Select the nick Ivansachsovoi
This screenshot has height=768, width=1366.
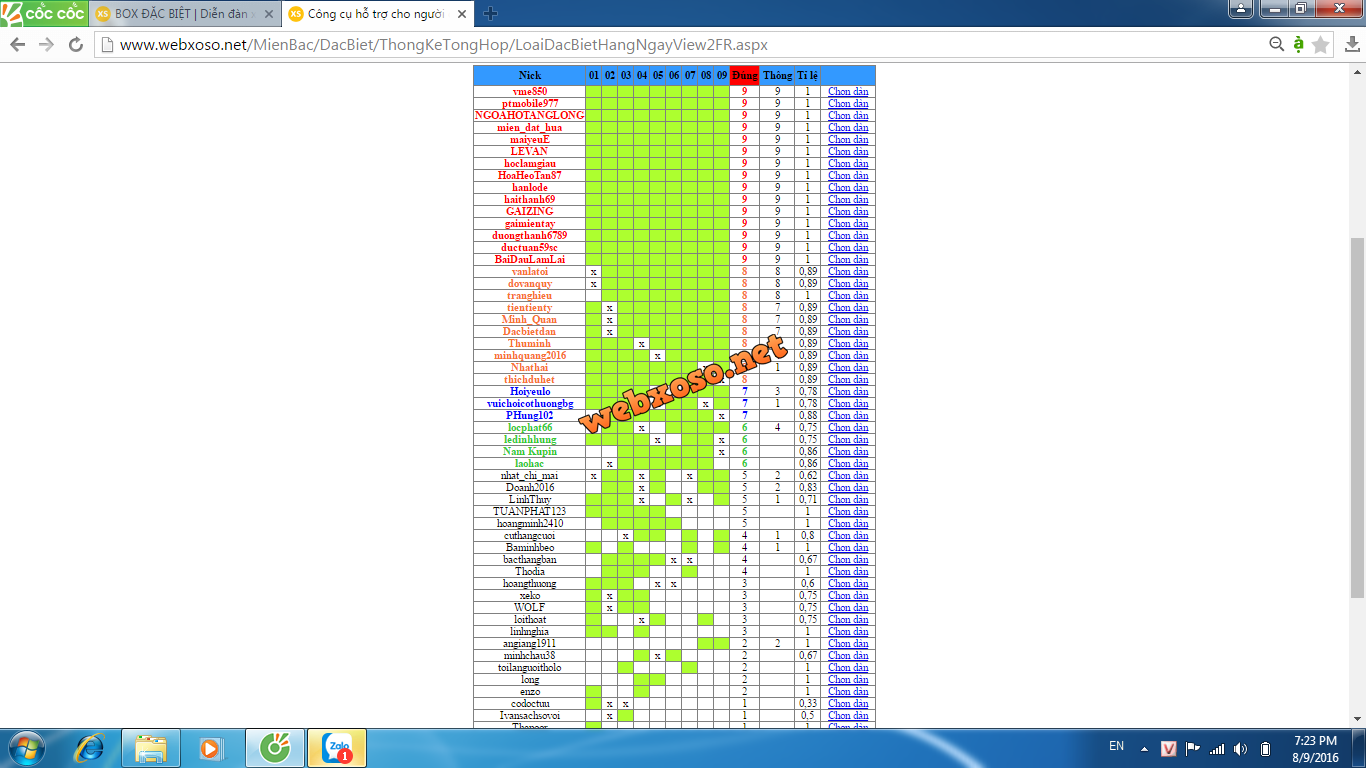point(530,716)
